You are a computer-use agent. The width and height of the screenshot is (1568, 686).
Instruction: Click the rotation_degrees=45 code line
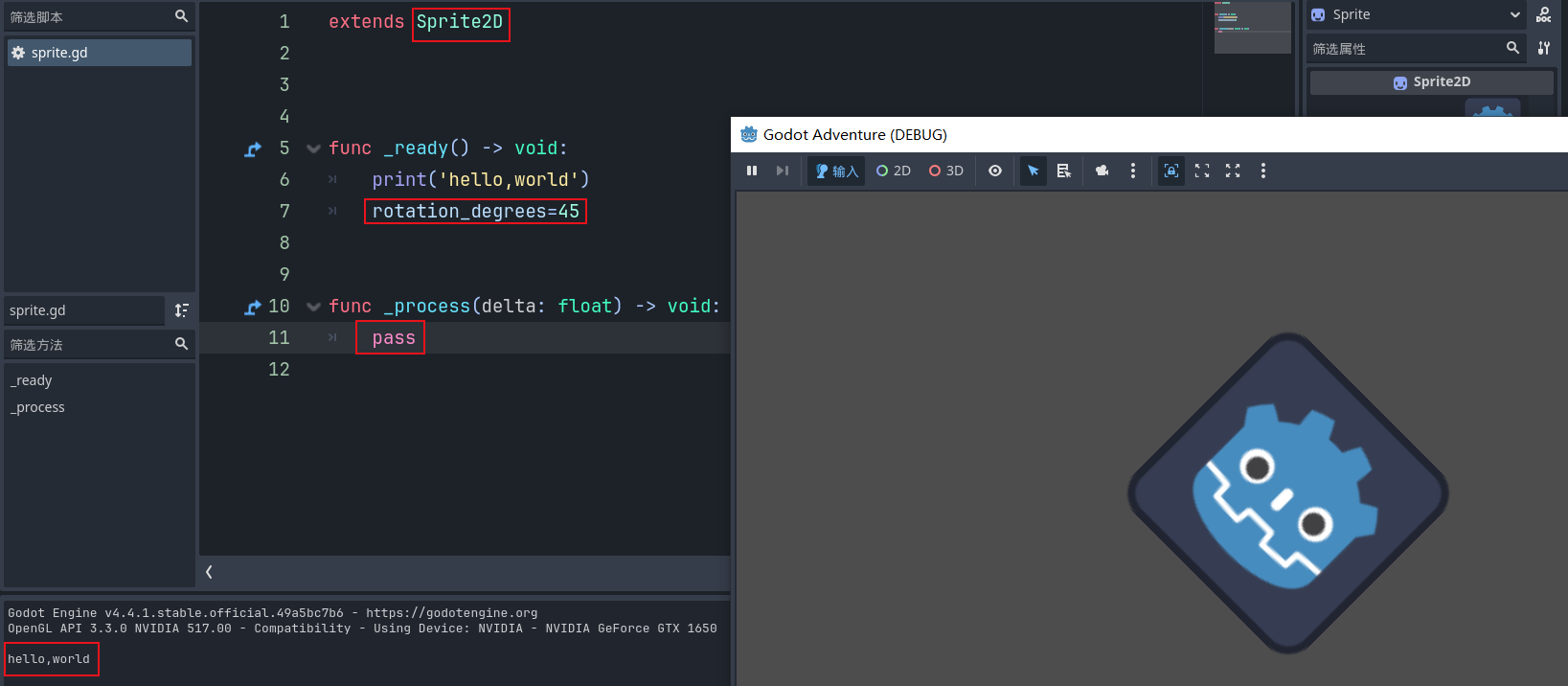click(x=476, y=211)
